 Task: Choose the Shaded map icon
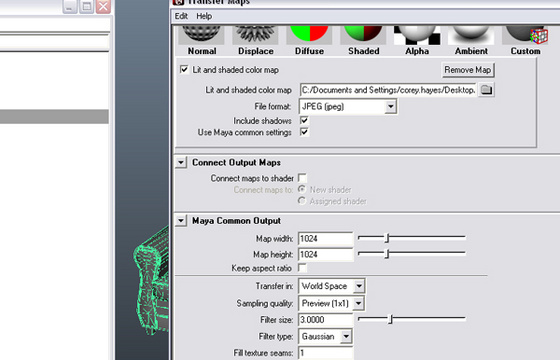(363, 35)
